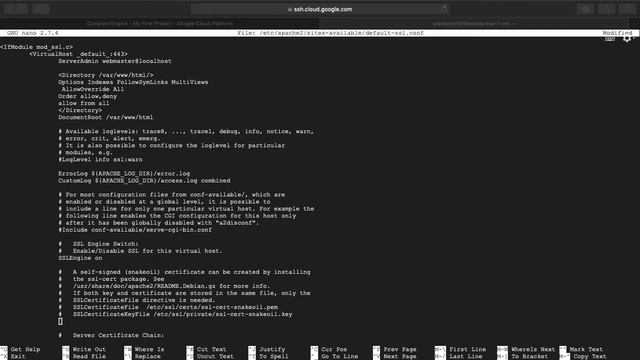
Task: Click the 'Modified' status in nano's title bar
Action: 617,33
